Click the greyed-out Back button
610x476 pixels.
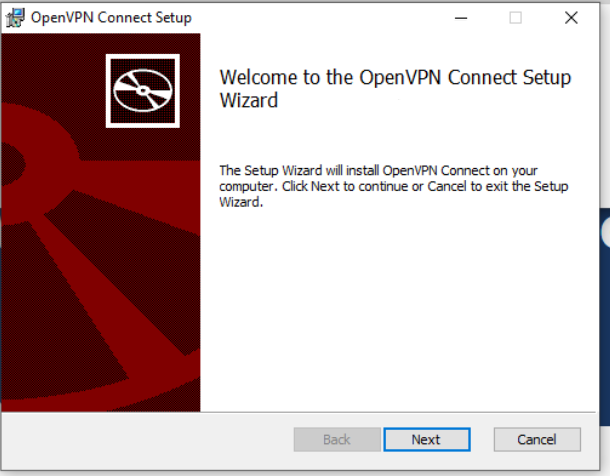(337, 439)
